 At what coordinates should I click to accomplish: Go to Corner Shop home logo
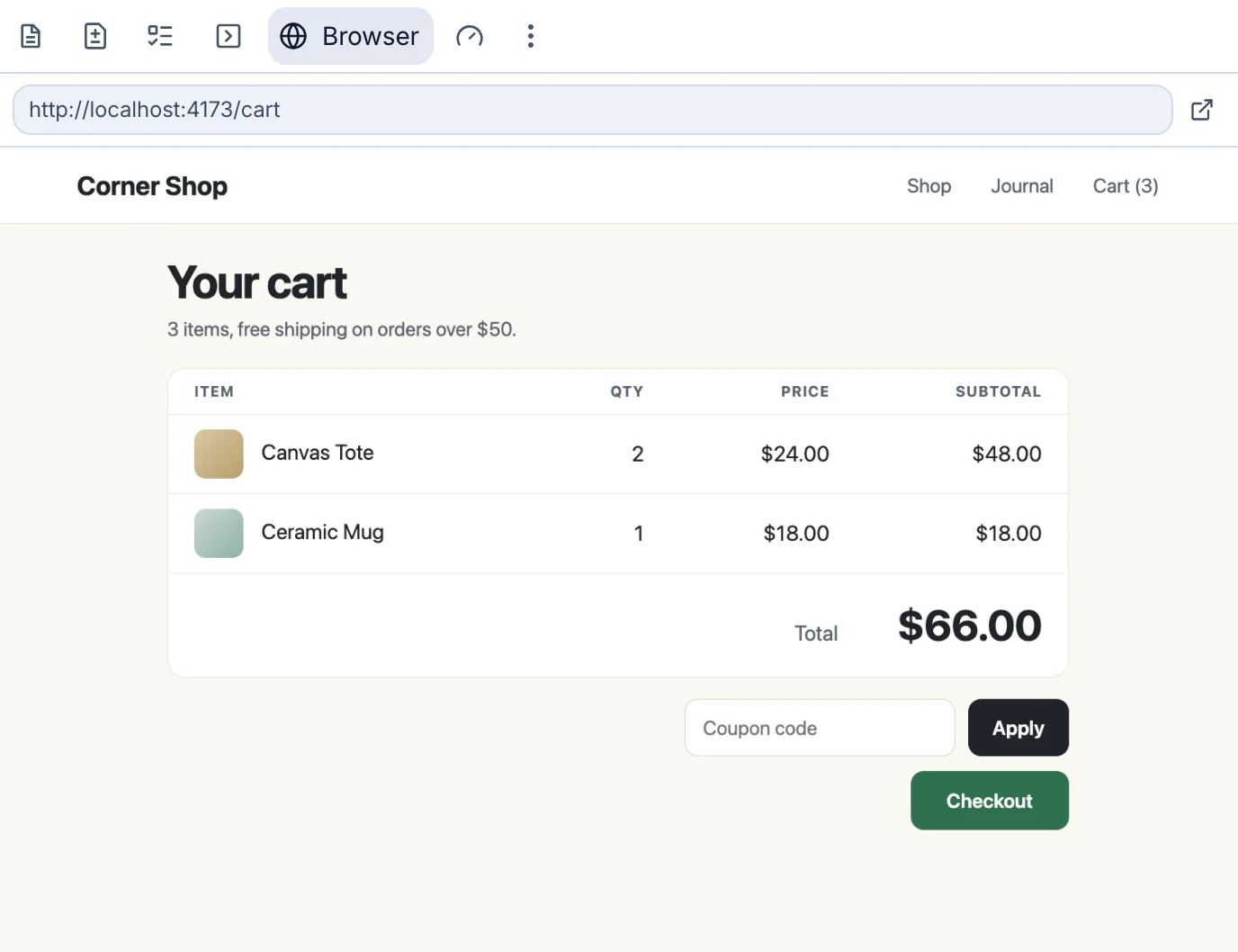tap(152, 186)
